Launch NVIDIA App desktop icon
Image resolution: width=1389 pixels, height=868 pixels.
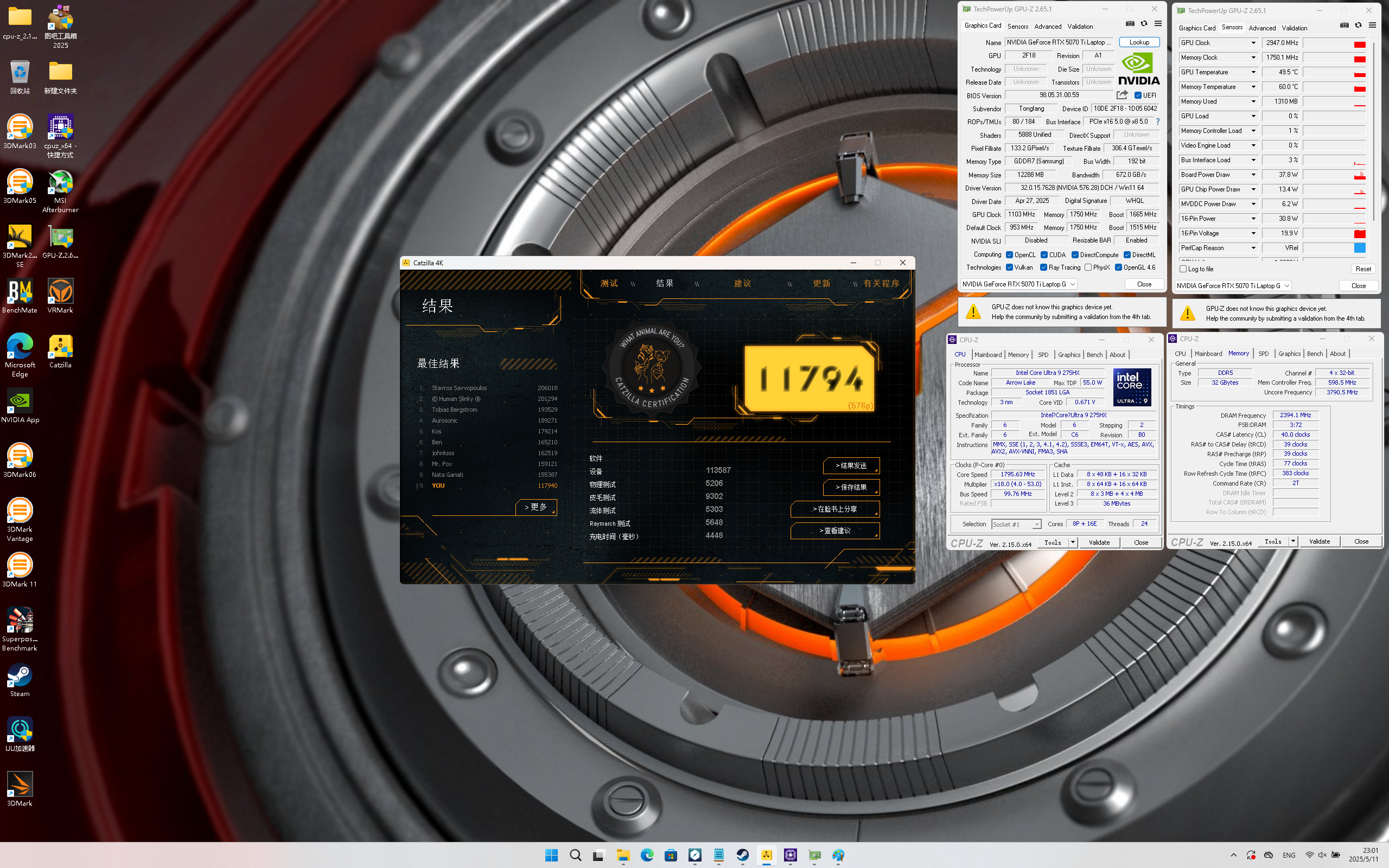tap(20, 405)
